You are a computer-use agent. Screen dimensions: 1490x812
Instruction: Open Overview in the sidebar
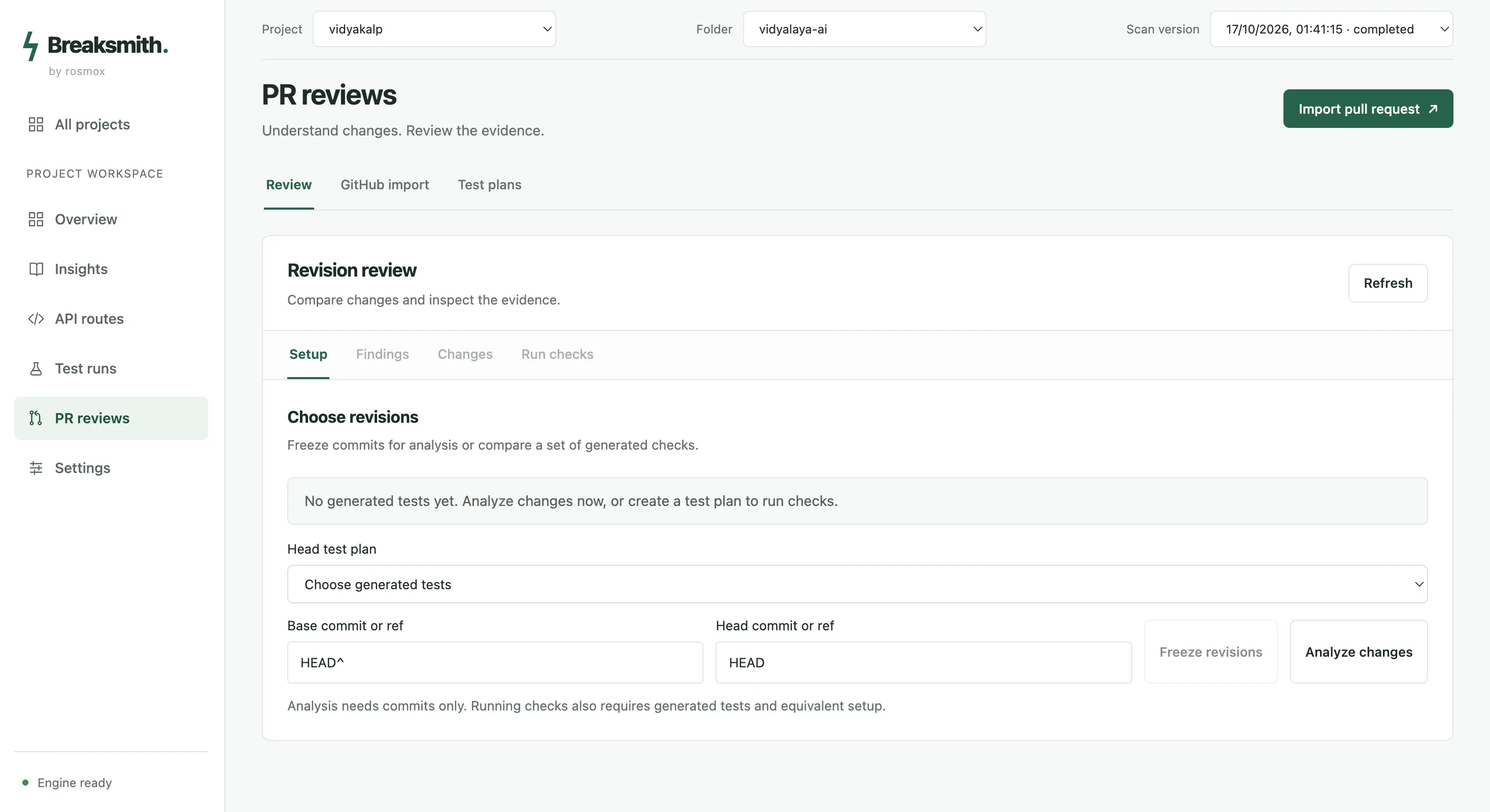[111, 219]
